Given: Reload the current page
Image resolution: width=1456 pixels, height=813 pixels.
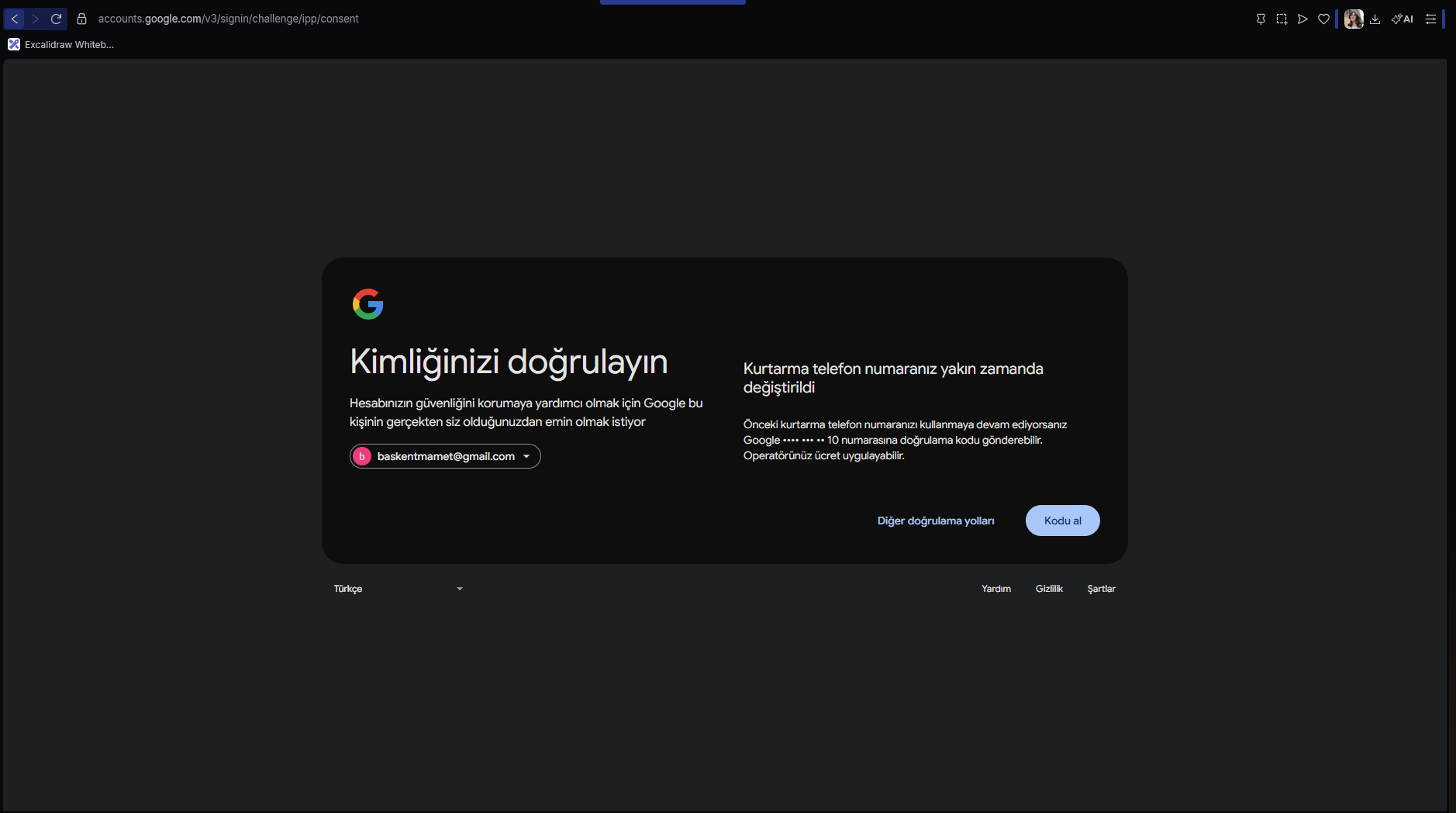Looking at the screenshot, I should click(x=57, y=19).
